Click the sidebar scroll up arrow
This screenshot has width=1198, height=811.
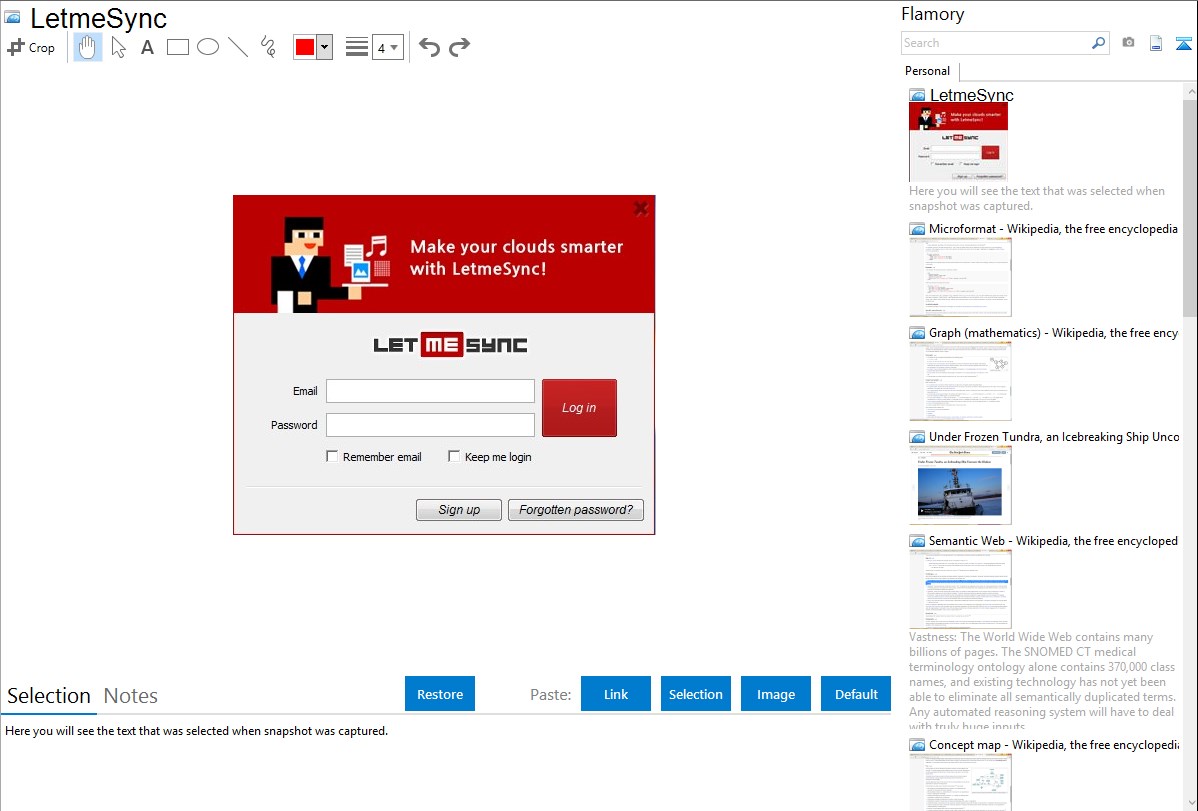click(x=1190, y=91)
